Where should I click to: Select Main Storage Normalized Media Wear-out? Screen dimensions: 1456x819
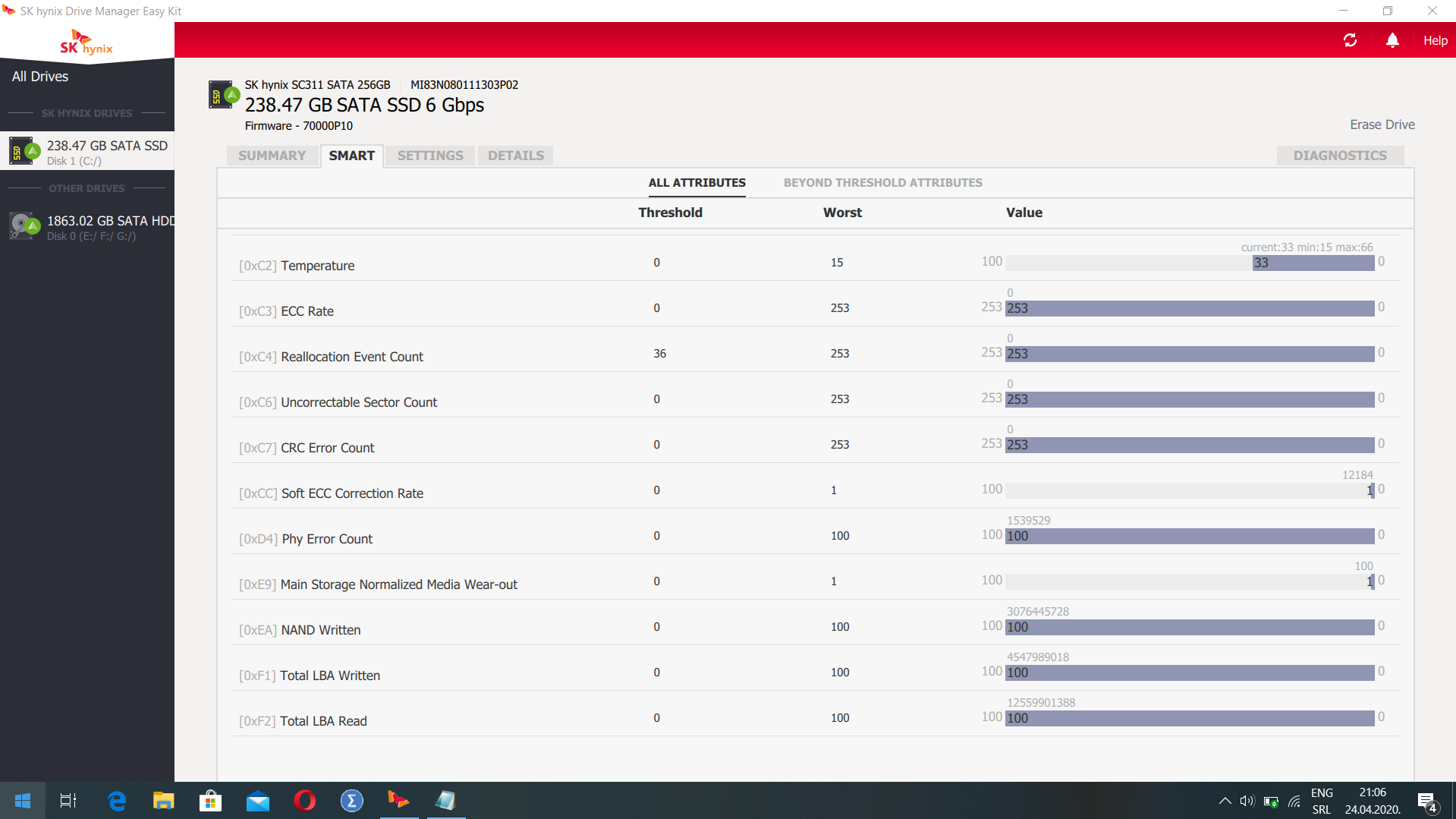(816, 578)
